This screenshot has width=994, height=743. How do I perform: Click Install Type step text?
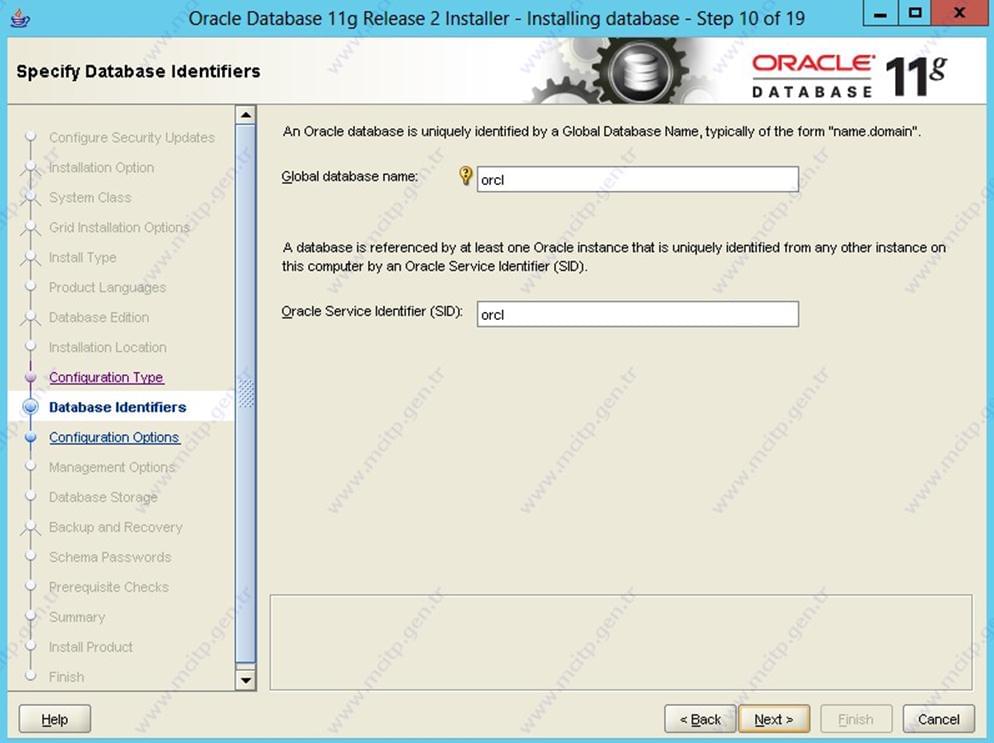click(x=82, y=257)
